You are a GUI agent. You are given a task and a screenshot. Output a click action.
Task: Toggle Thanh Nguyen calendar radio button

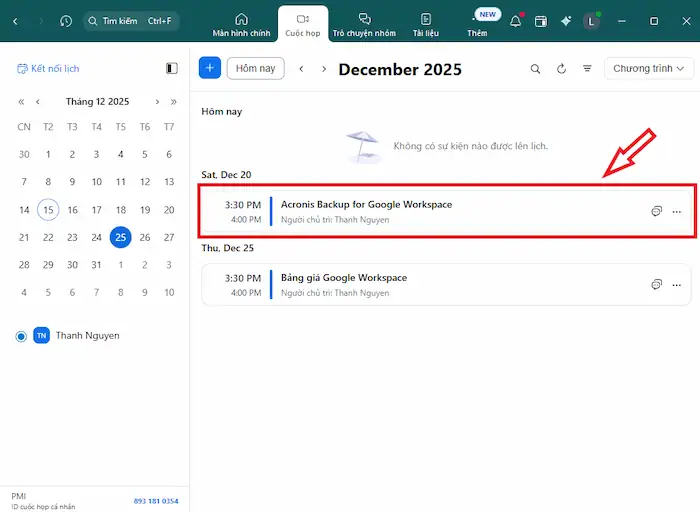point(21,336)
